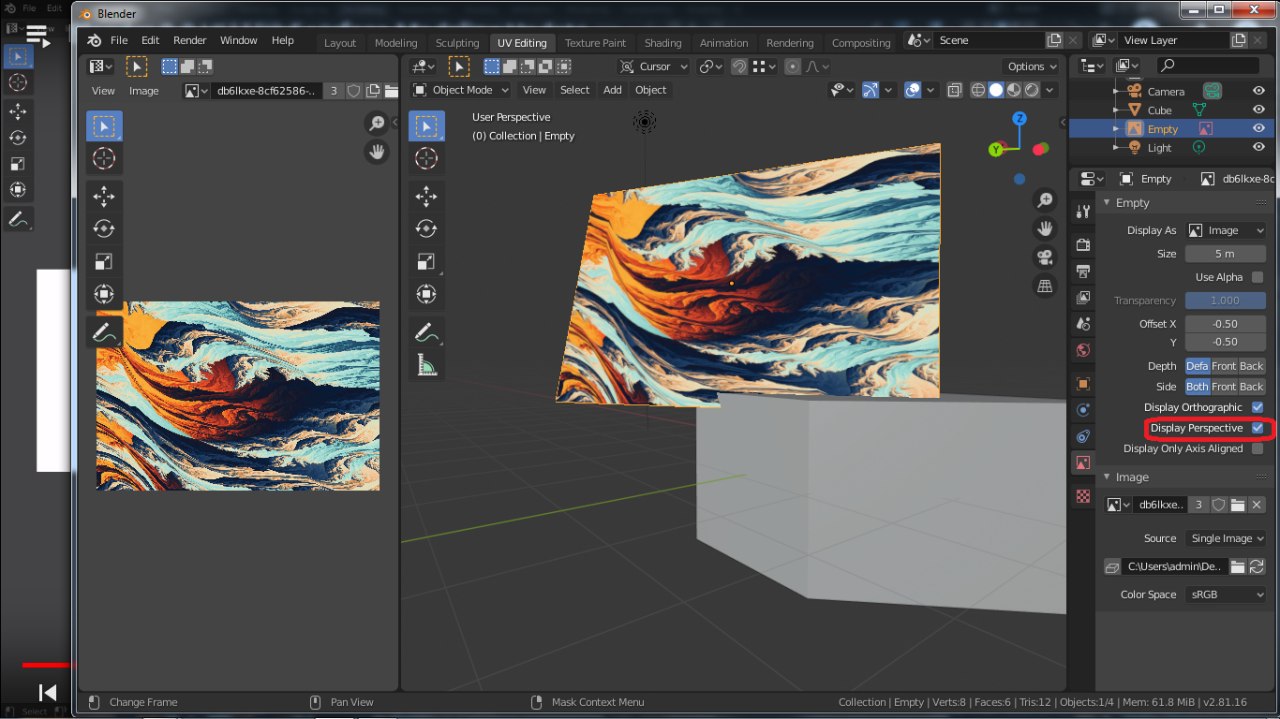This screenshot has width=1280, height=719.
Task: Set Depth to Front
Action: point(1224,366)
